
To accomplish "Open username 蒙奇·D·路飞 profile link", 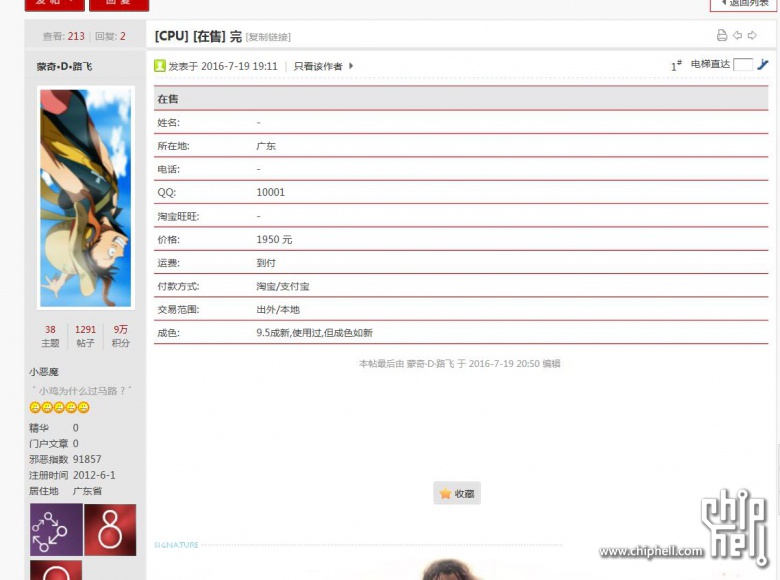I will (64, 66).
